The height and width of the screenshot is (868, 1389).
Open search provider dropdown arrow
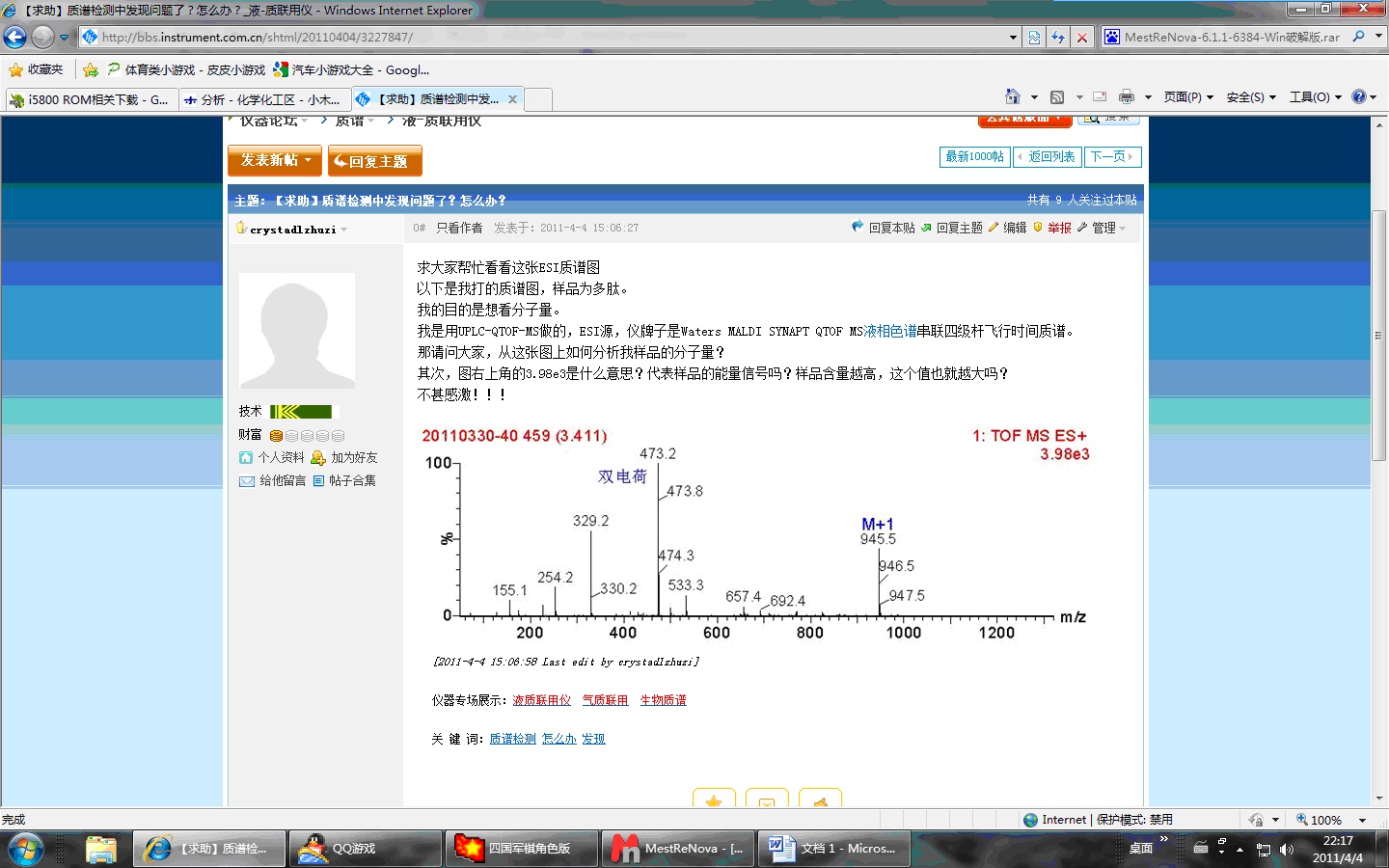click(1378, 37)
